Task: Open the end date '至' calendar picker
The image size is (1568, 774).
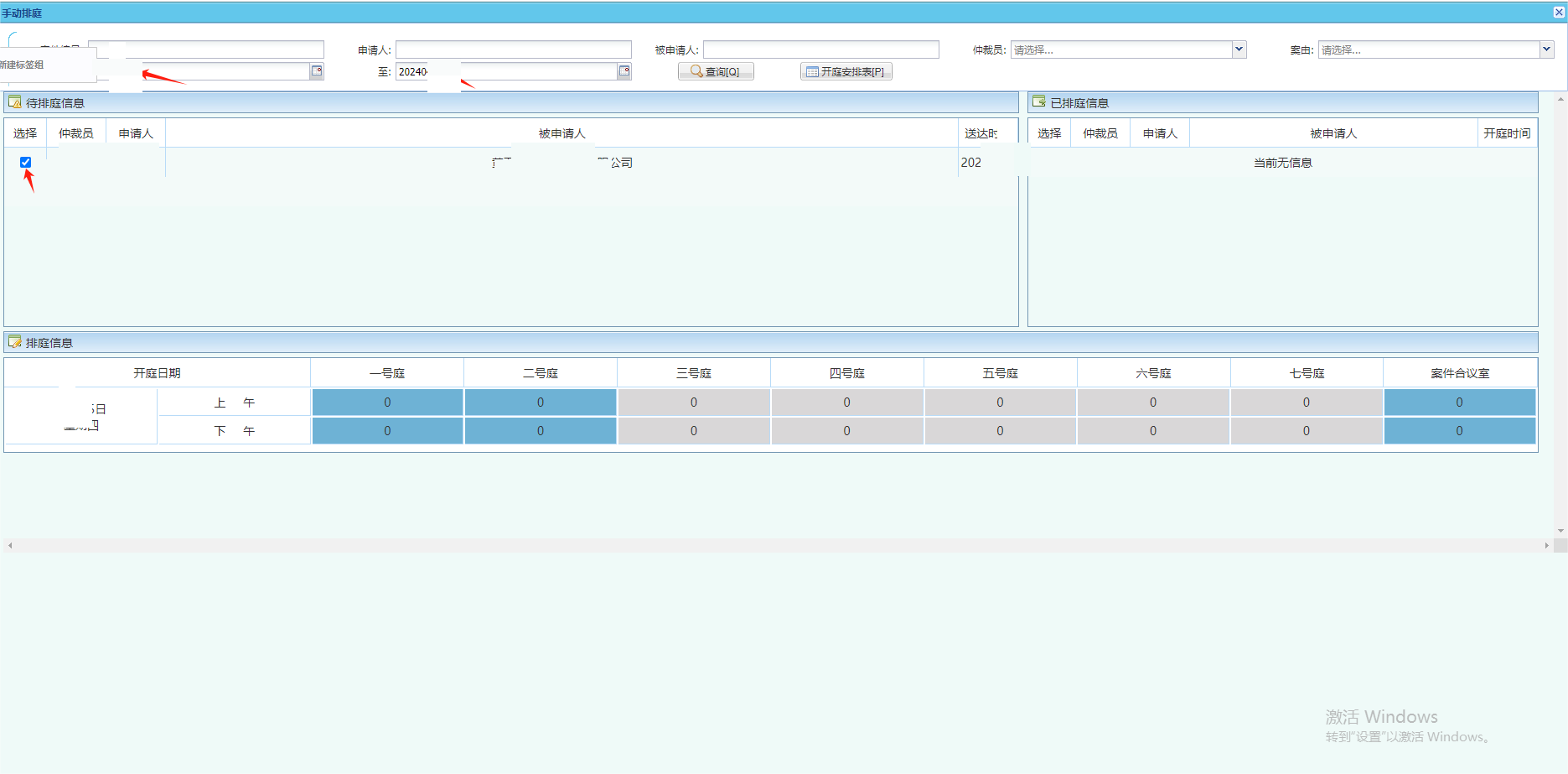Action: pyautogui.click(x=624, y=71)
